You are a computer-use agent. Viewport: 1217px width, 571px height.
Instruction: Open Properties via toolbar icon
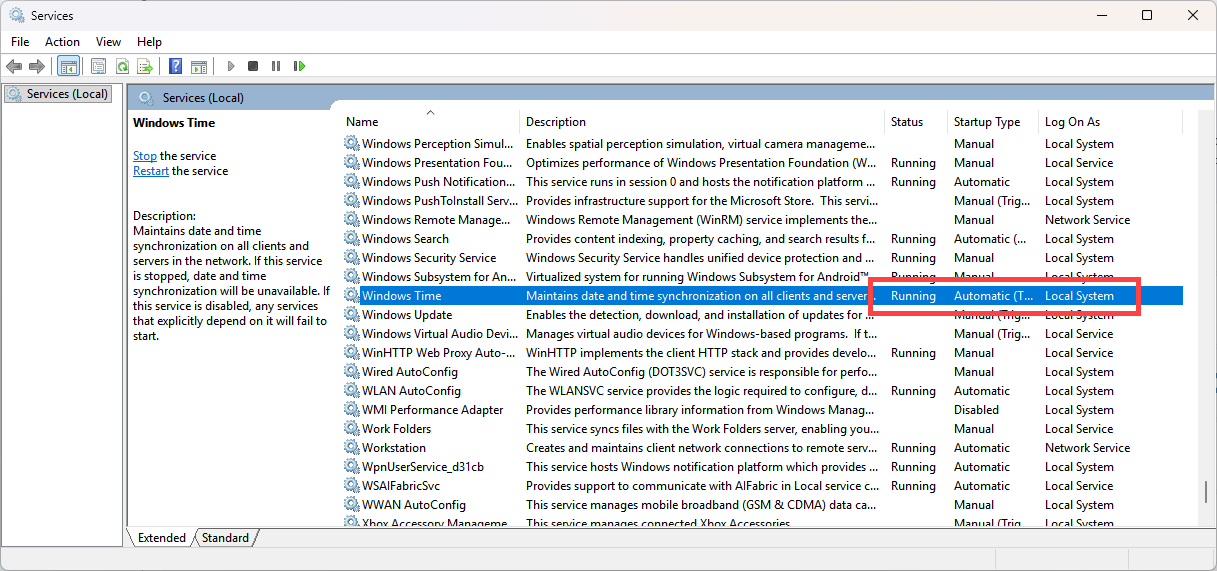[98, 66]
